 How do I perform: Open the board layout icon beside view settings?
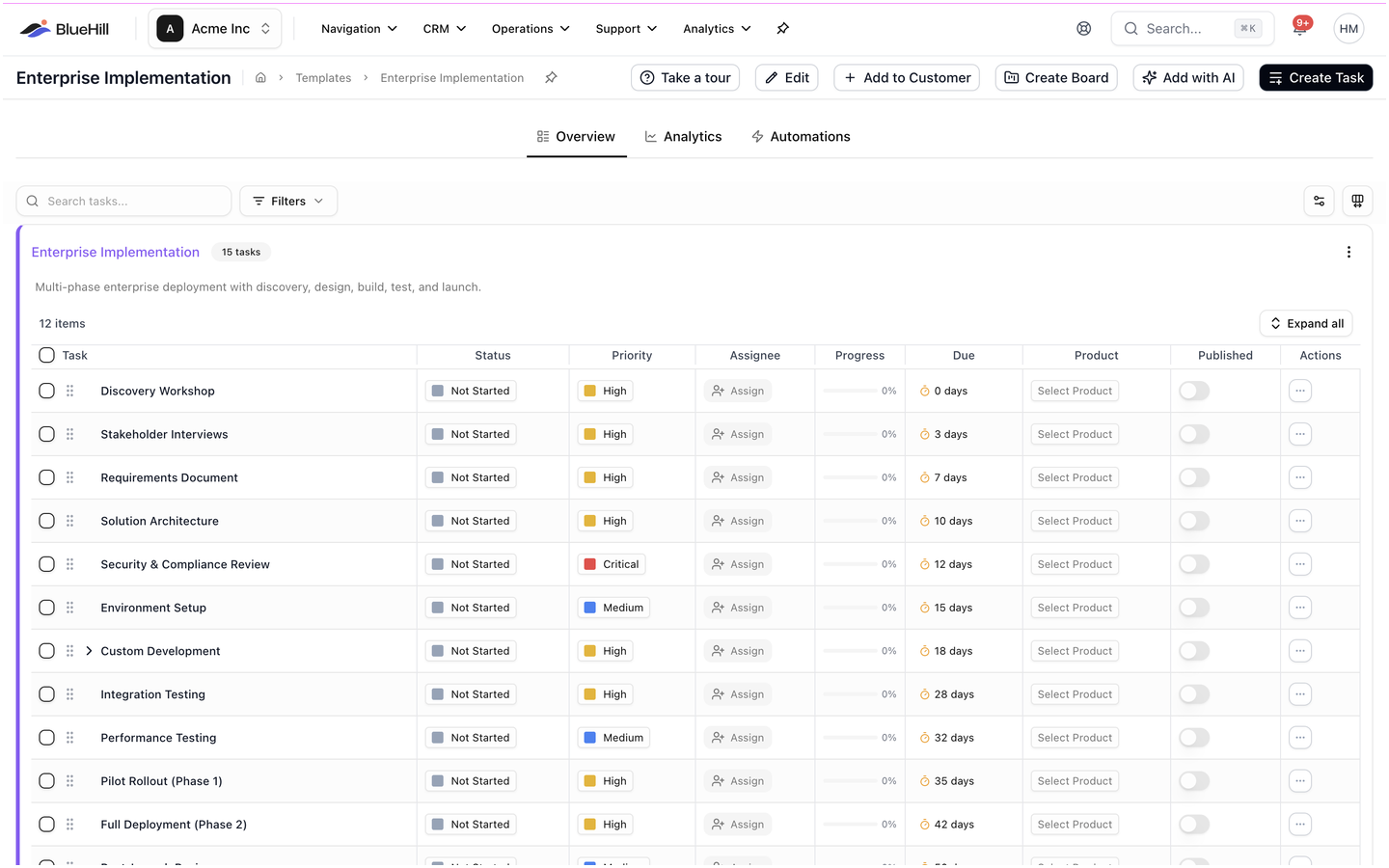(1357, 201)
